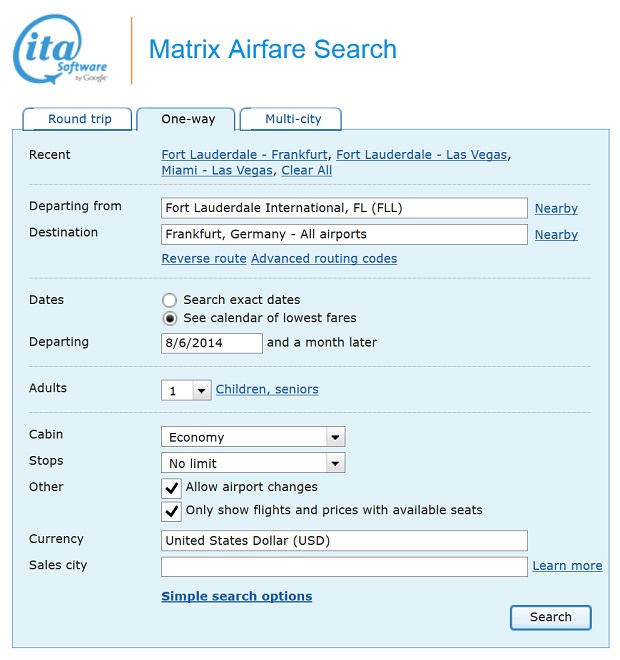620x660 pixels.
Task: Click the Destination input field
Action: pyautogui.click(x=344, y=234)
